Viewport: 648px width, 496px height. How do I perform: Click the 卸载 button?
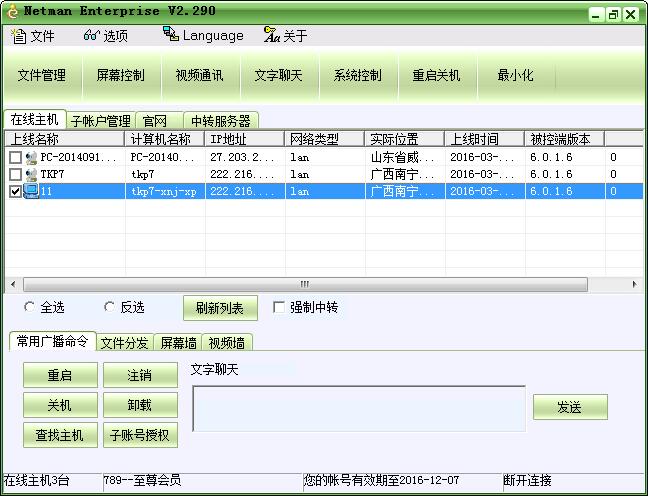pos(141,405)
